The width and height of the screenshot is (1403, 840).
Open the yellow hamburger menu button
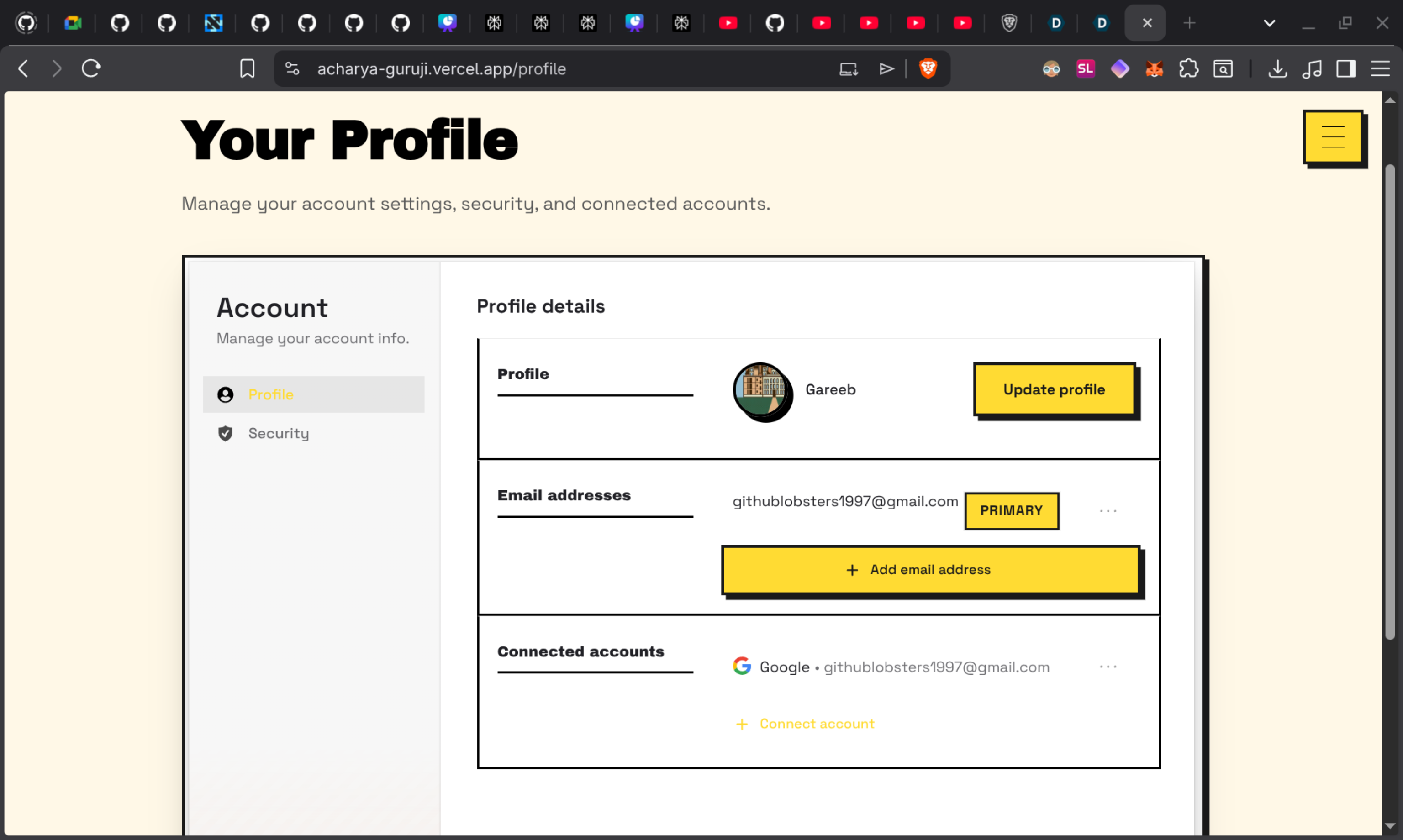[1332, 137]
